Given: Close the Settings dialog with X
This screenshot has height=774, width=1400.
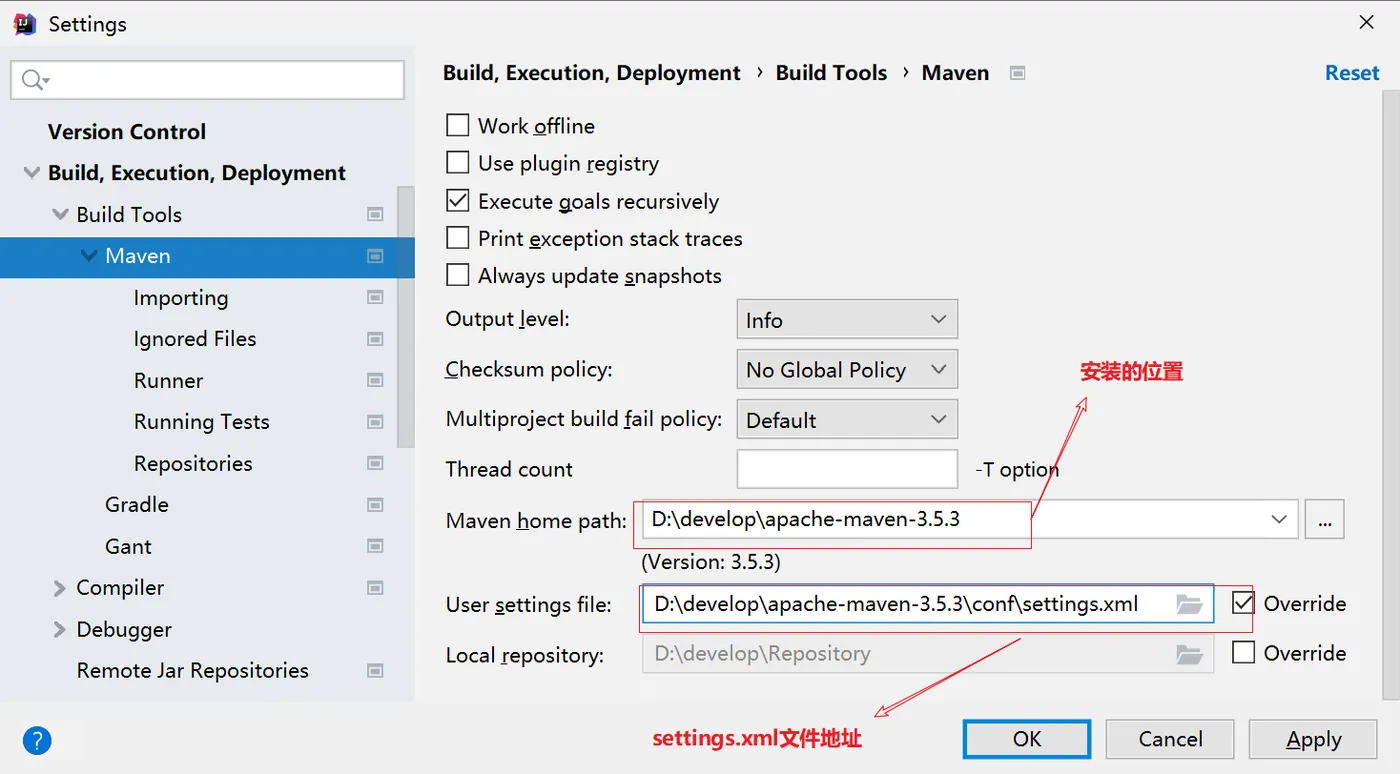Looking at the screenshot, I should [1366, 22].
